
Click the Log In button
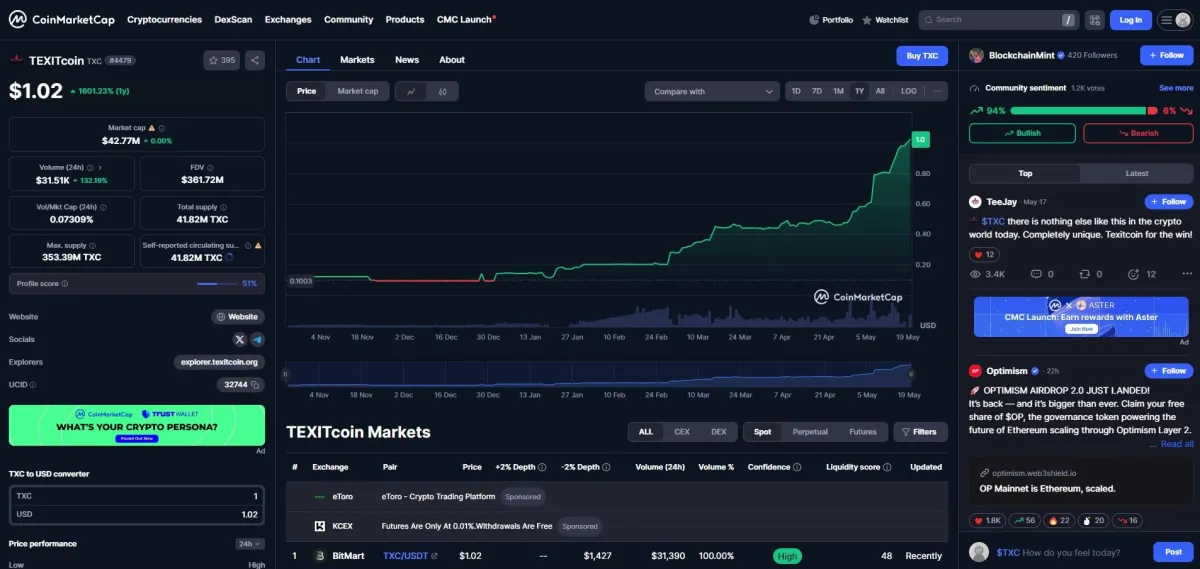tap(1131, 19)
